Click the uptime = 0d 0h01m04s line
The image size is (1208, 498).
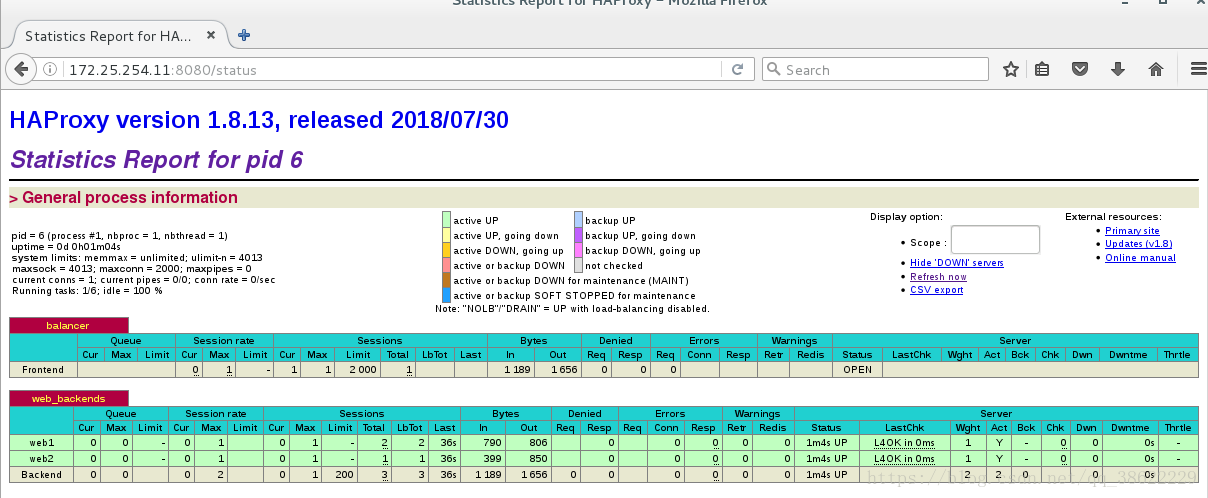pyautogui.click(x=66, y=246)
